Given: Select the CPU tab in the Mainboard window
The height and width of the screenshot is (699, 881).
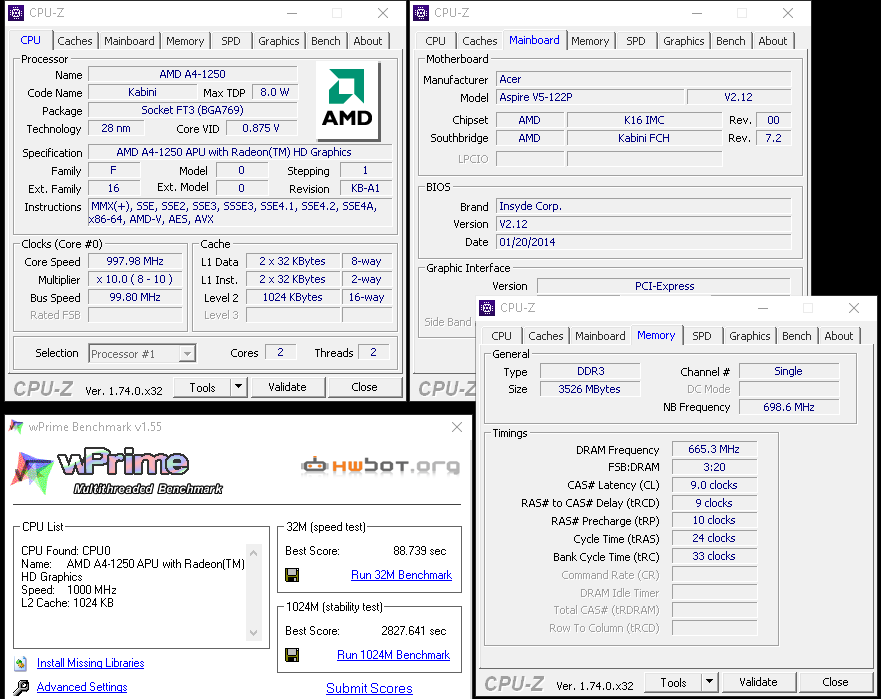Looking at the screenshot, I should click(x=435, y=41).
